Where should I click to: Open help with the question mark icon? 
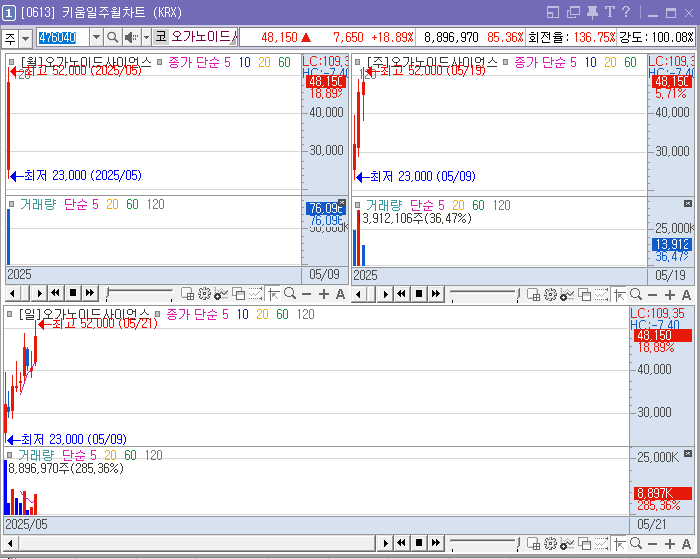(x=626, y=12)
